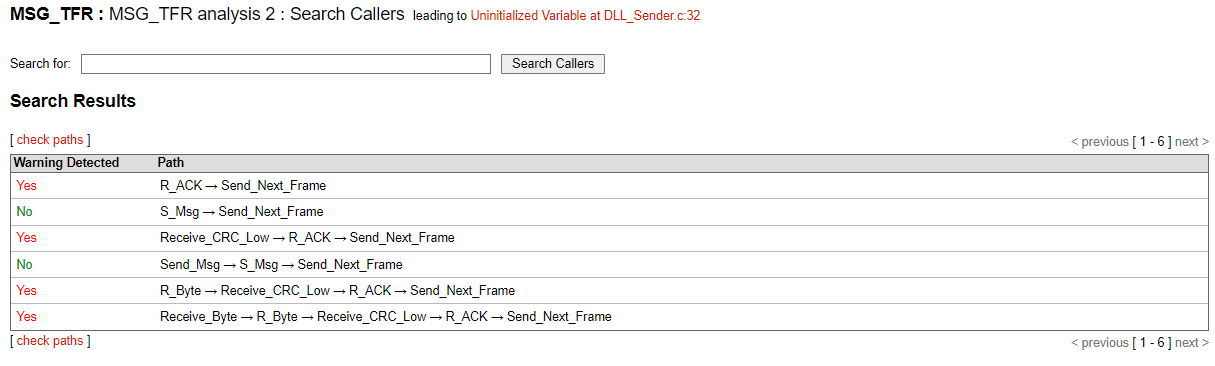Select Receive_CRC_Low → R_ACK → Send_Next_Frame path
This screenshot has width=1215, height=366.
tap(307, 237)
